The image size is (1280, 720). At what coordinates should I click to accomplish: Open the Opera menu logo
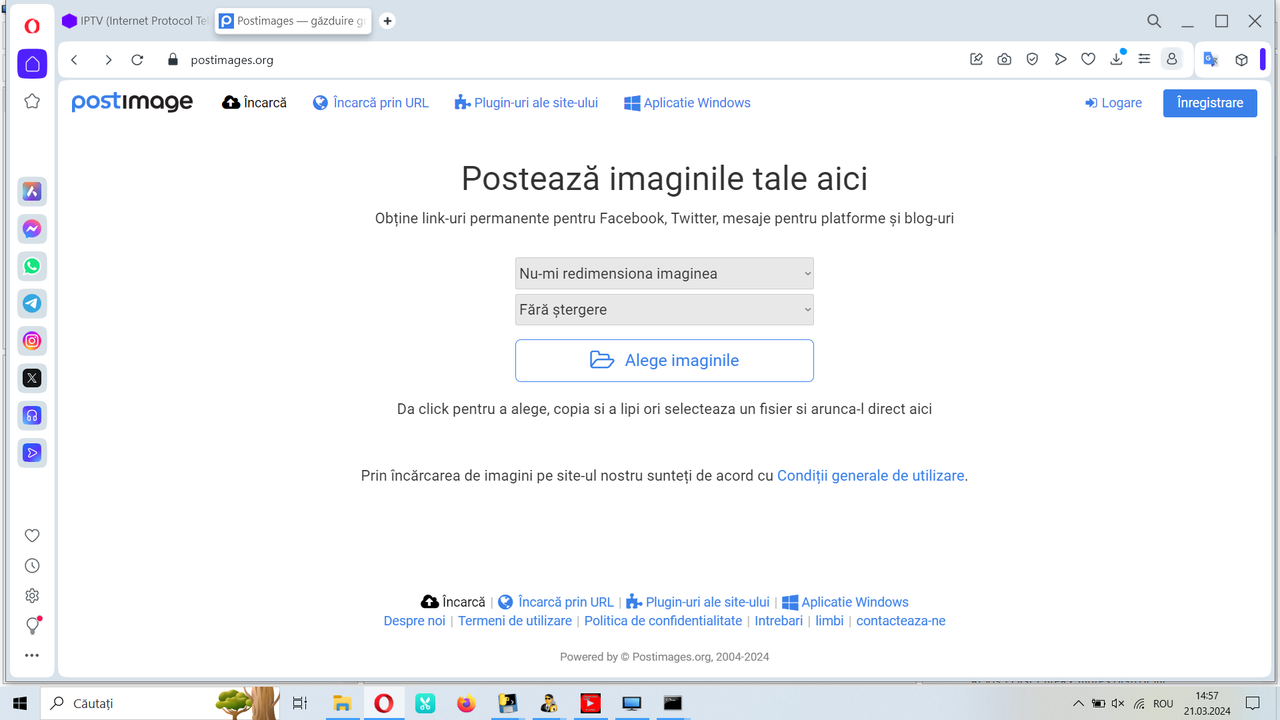[x=32, y=26]
